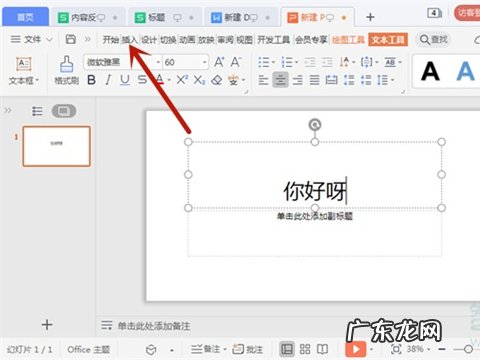480x360 pixels.
Task: Select the Format Painter (格式刷) tool
Action: coord(67,70)
